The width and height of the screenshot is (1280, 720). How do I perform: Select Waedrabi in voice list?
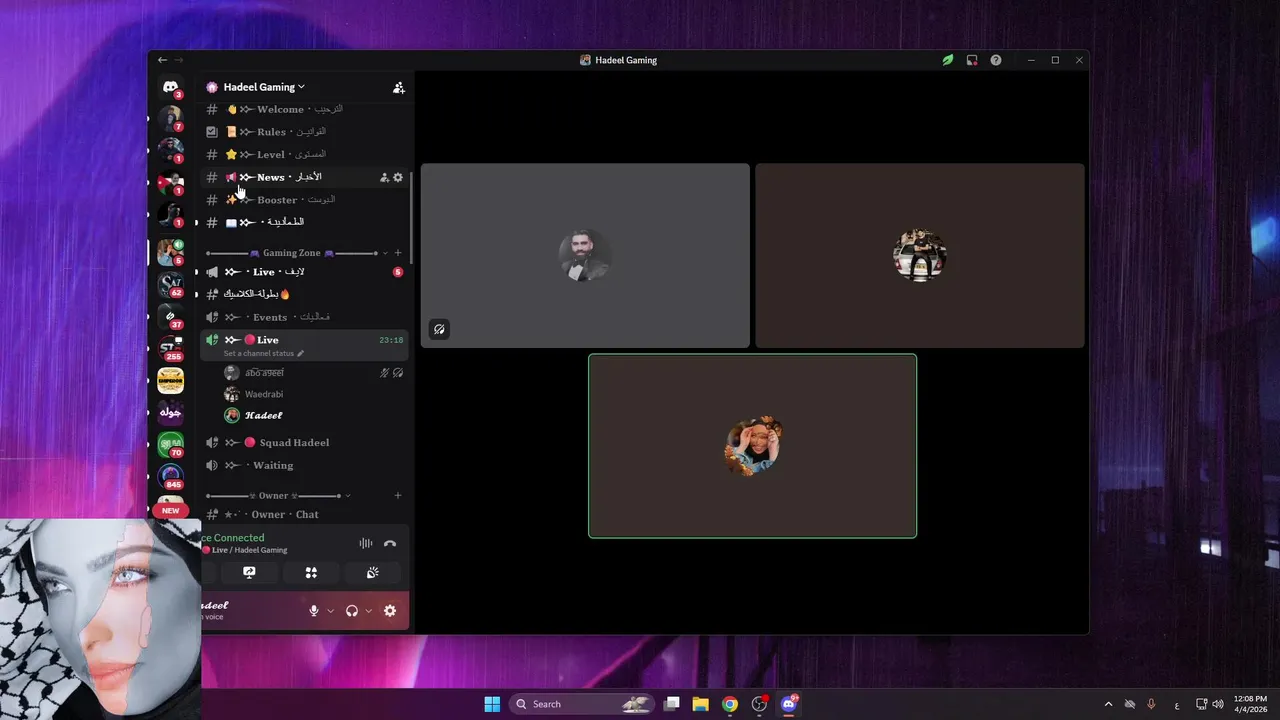313,394
